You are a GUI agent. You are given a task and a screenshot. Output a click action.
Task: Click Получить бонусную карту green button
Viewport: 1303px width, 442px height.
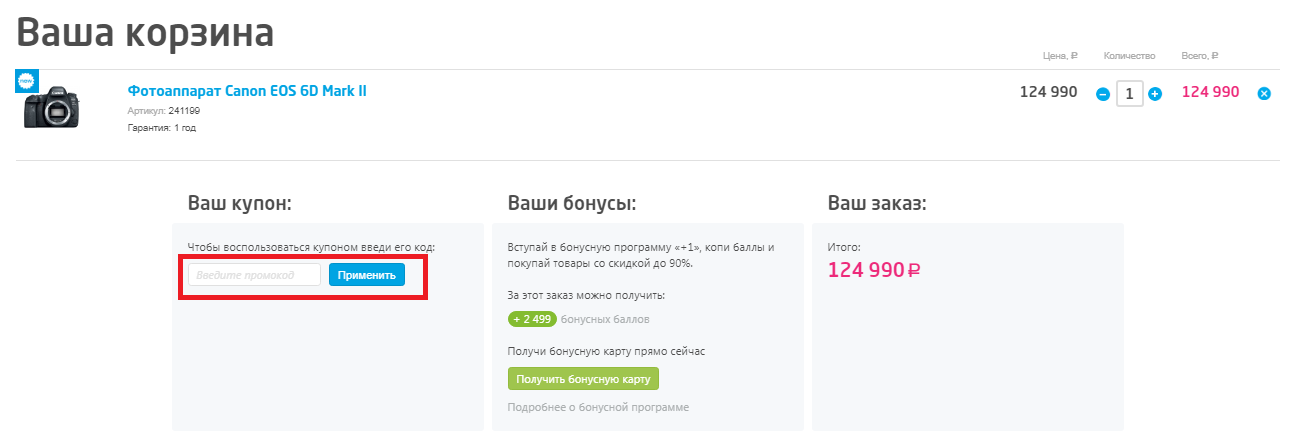583,379
